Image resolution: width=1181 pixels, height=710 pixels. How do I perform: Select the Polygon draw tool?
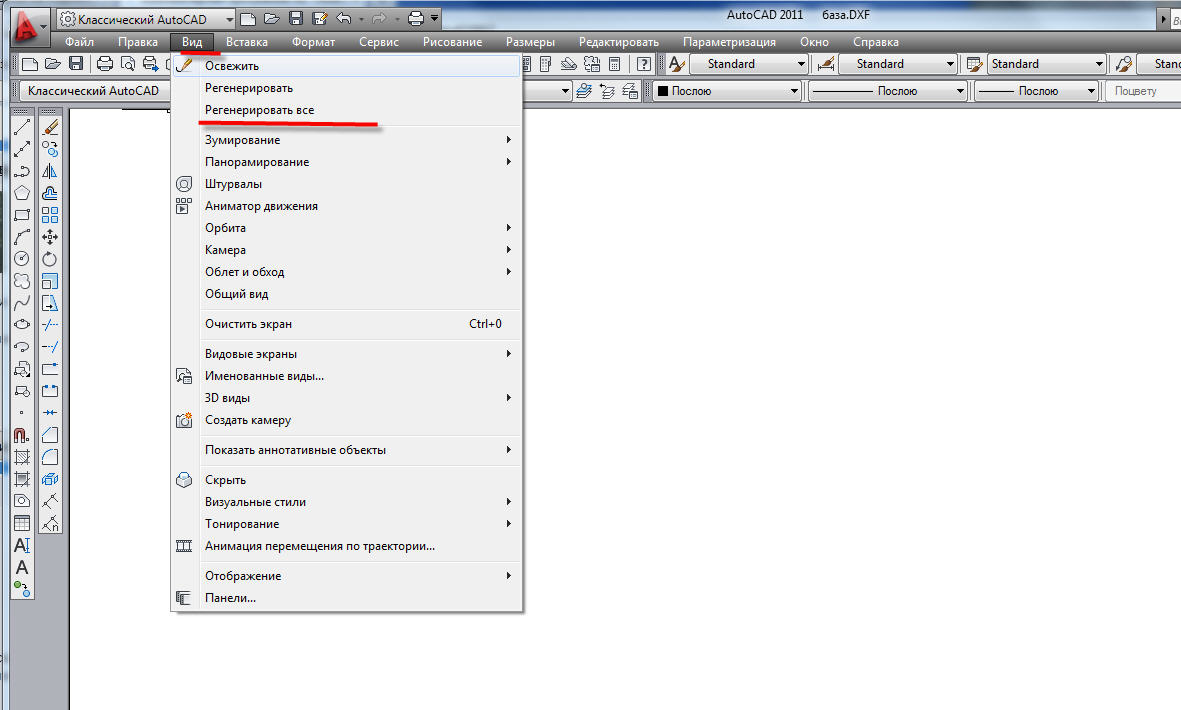tap(22, 193)
